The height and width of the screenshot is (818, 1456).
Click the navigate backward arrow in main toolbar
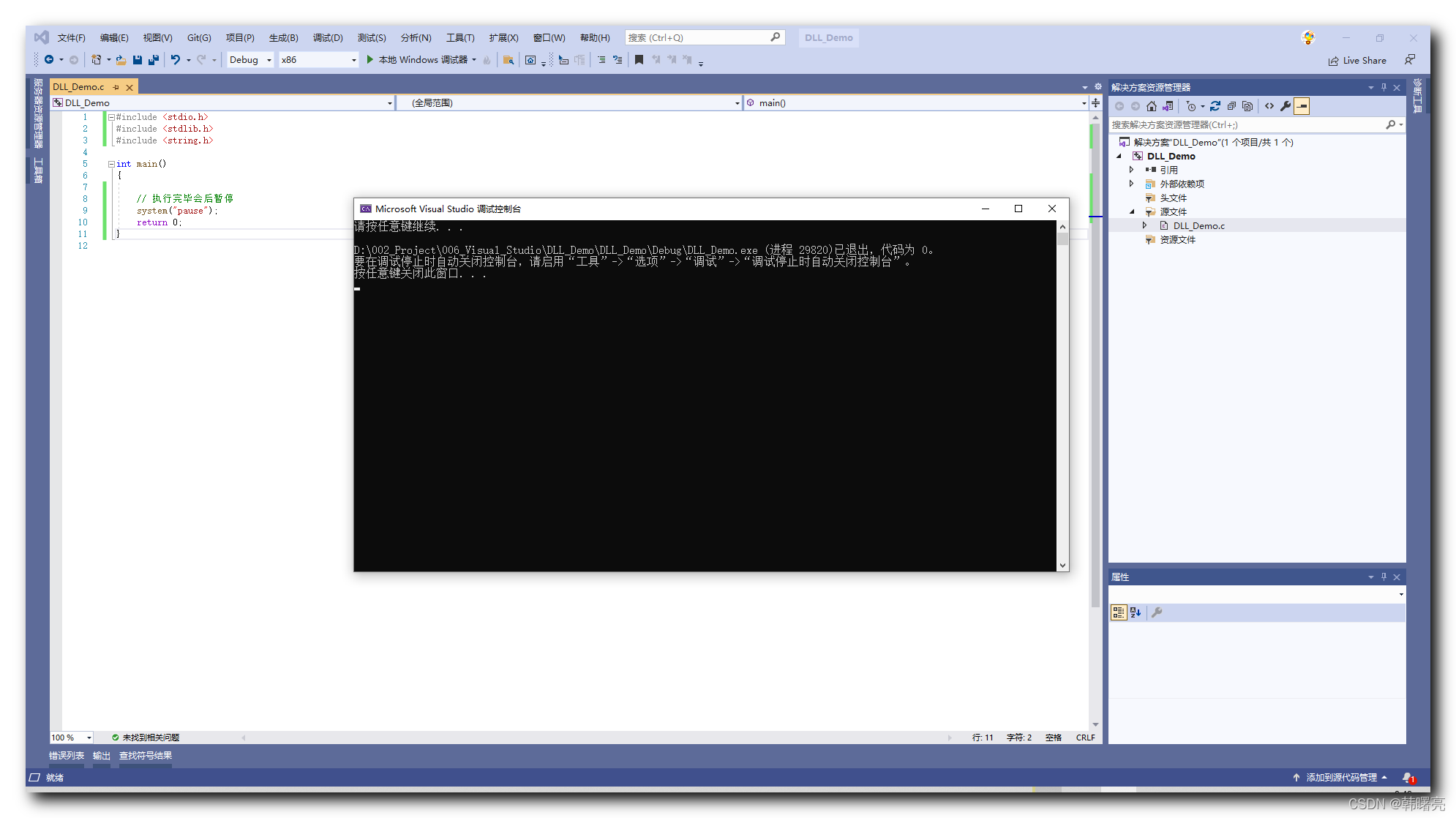[49, 60]
